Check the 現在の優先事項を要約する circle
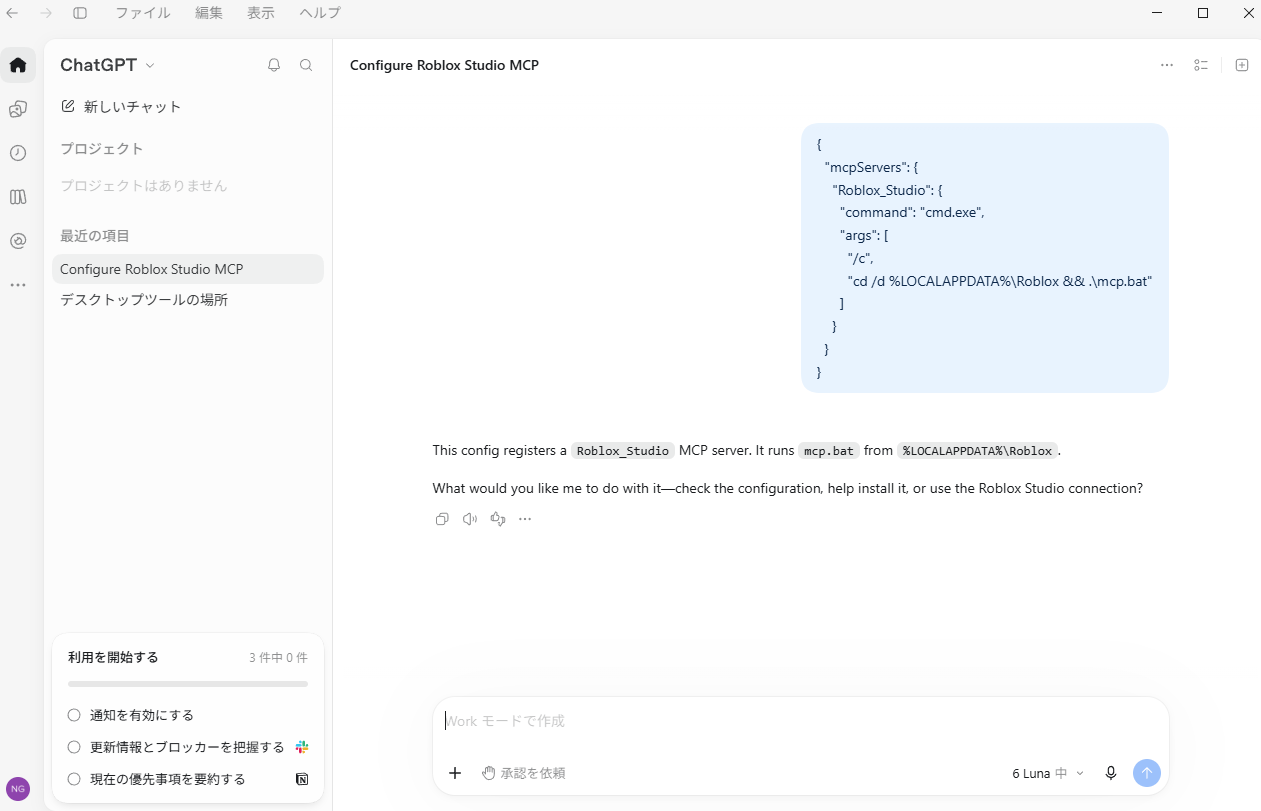Image resolution: width=1261 pixels, height=811 pixels. pyautogui.click(x=74, y=779)
